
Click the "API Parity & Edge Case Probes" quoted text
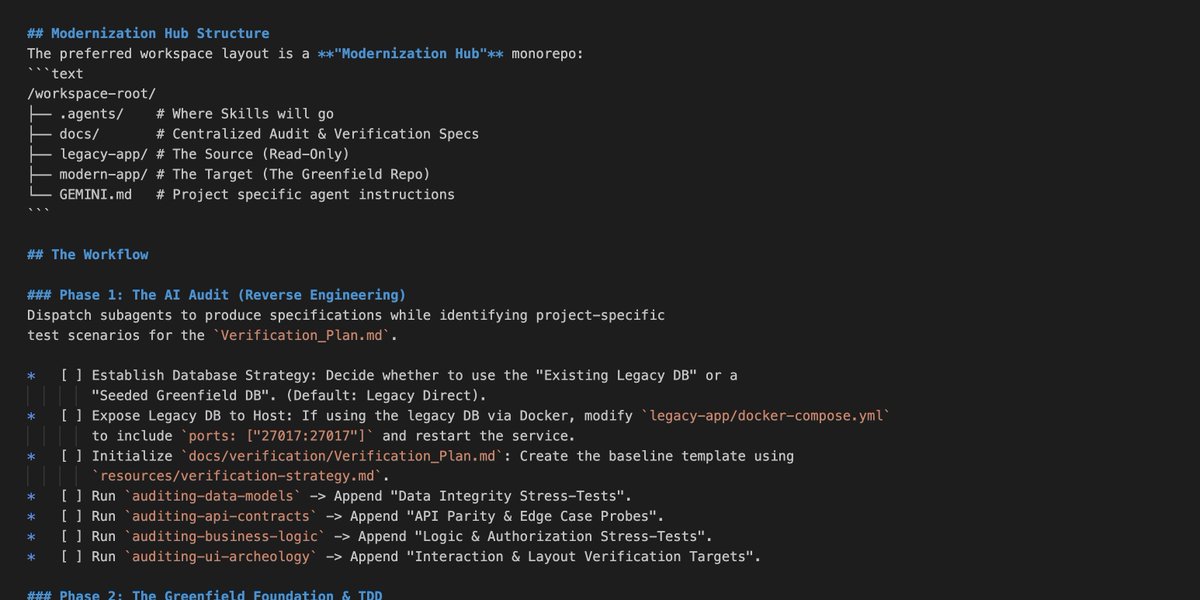[531, 516]
